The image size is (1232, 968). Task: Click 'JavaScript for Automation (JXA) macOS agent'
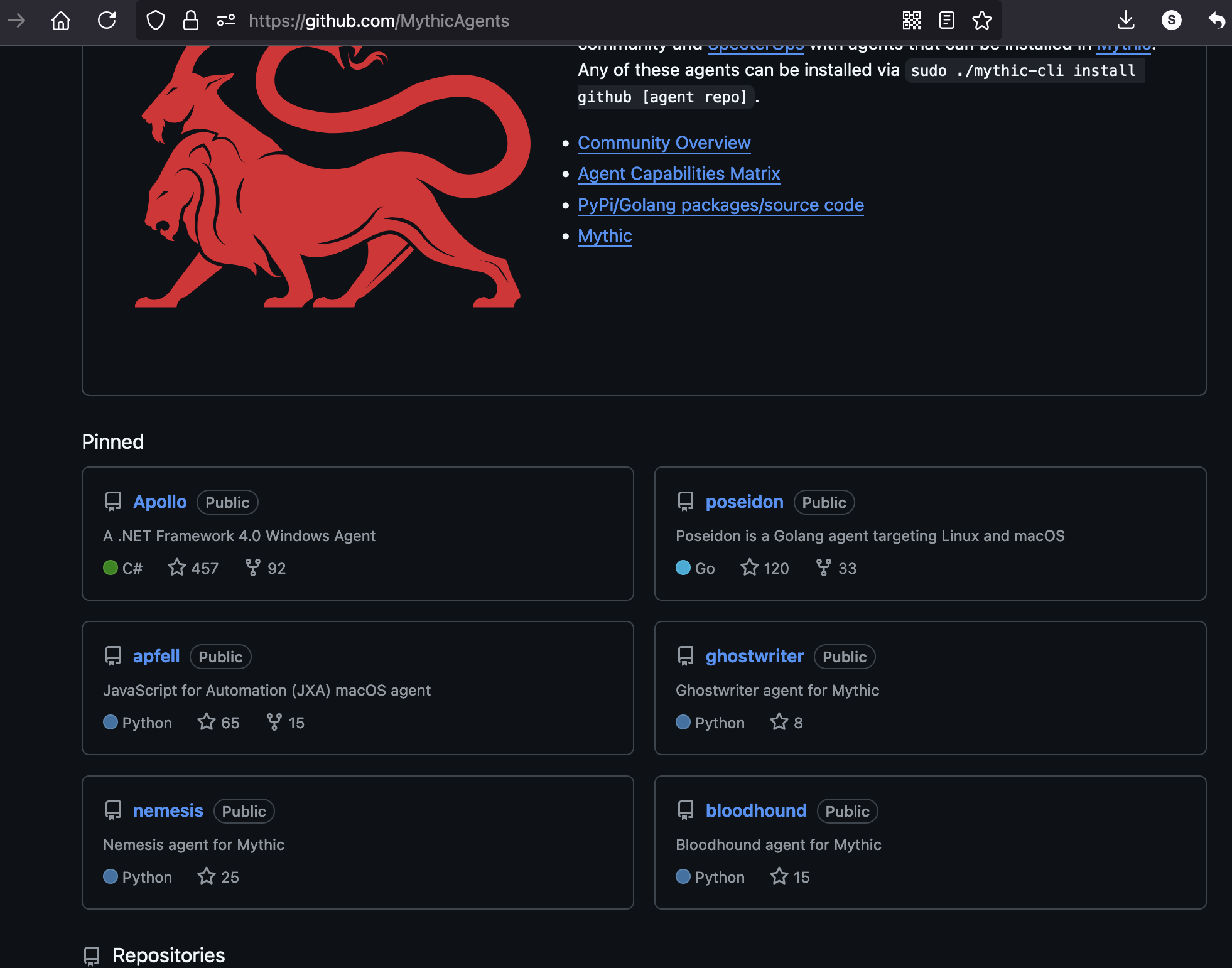(x=267, y=691)
